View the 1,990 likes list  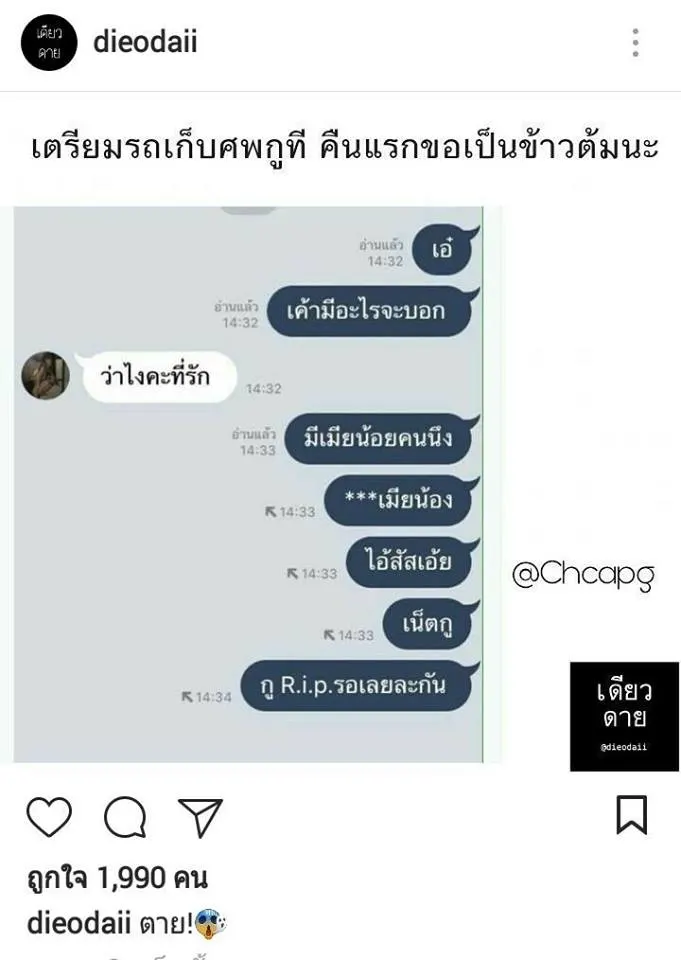(118, 878)
